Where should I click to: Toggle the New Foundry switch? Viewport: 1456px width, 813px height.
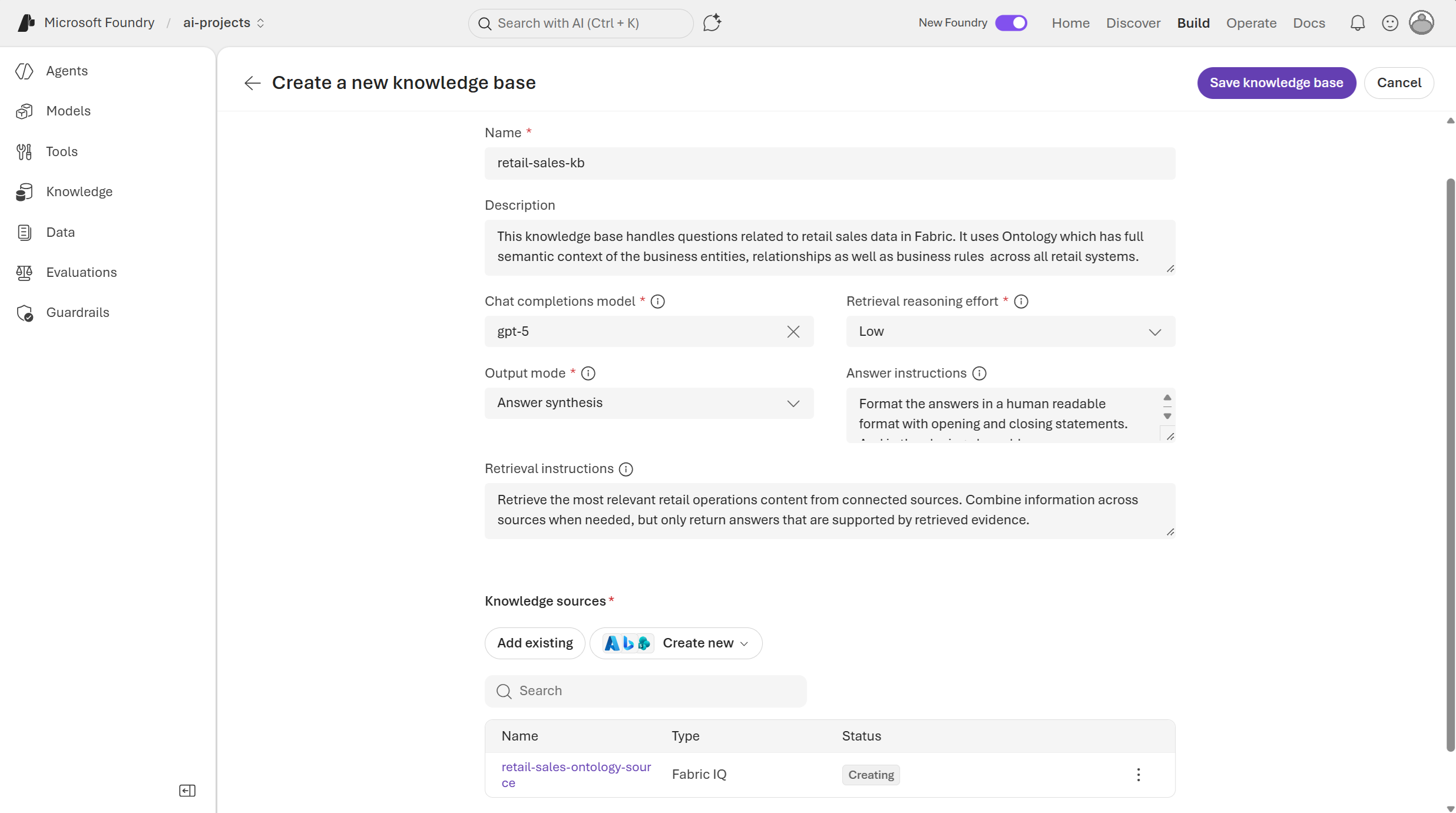click(x=1011, y=23)
